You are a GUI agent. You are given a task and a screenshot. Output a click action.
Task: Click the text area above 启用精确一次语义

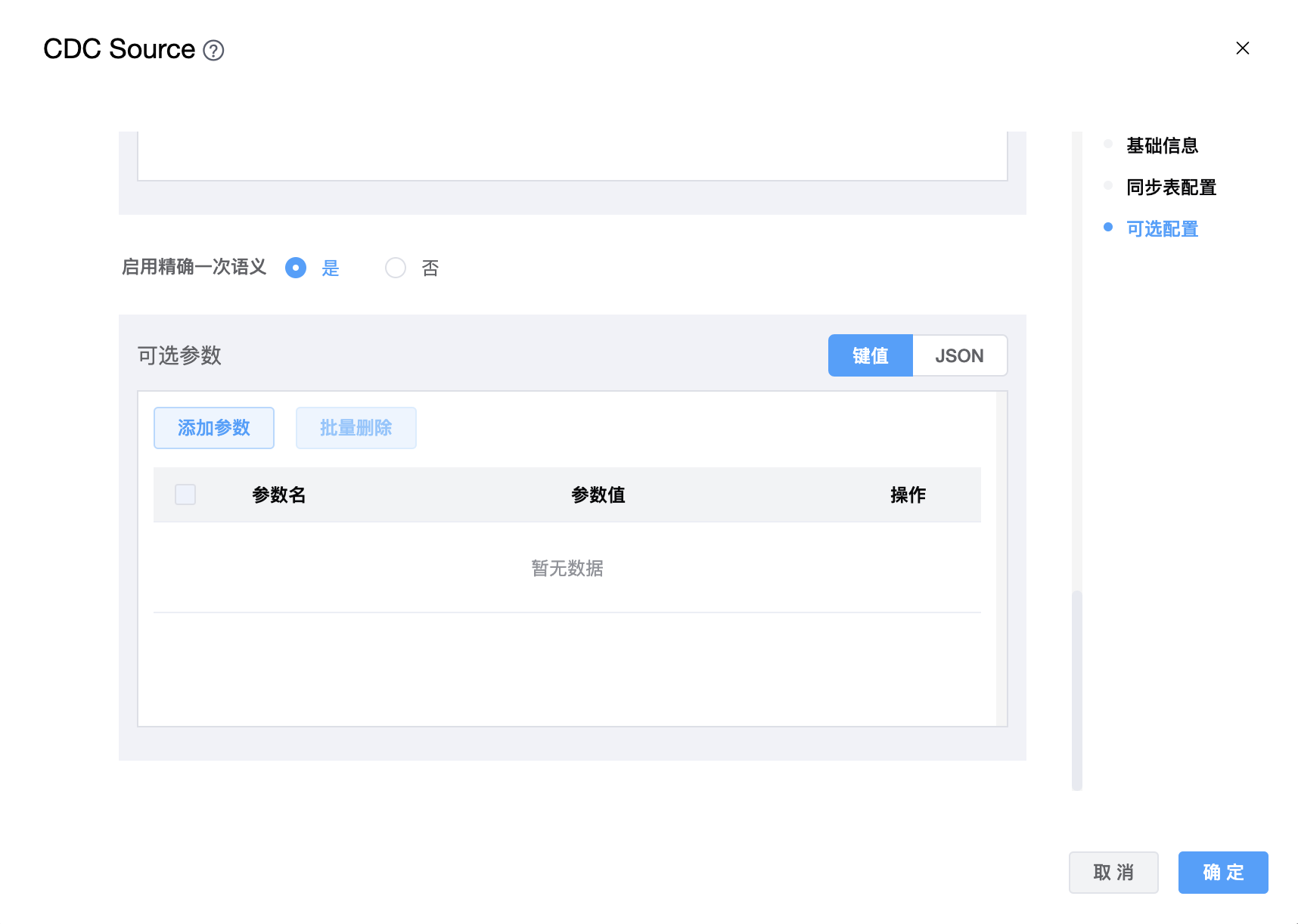[x=572, y=156]
